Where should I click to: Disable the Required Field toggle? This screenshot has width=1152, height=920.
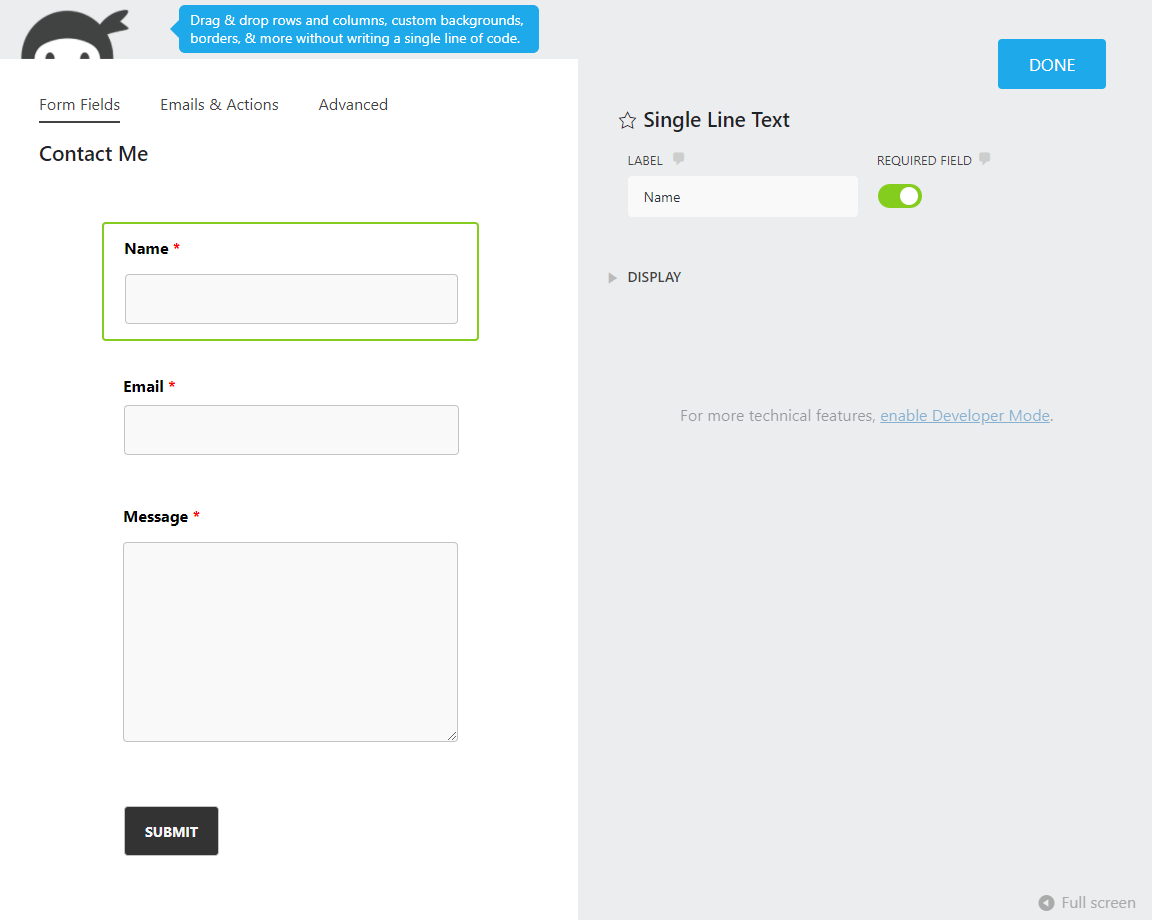pyautogui.click(x=899, y=196)
